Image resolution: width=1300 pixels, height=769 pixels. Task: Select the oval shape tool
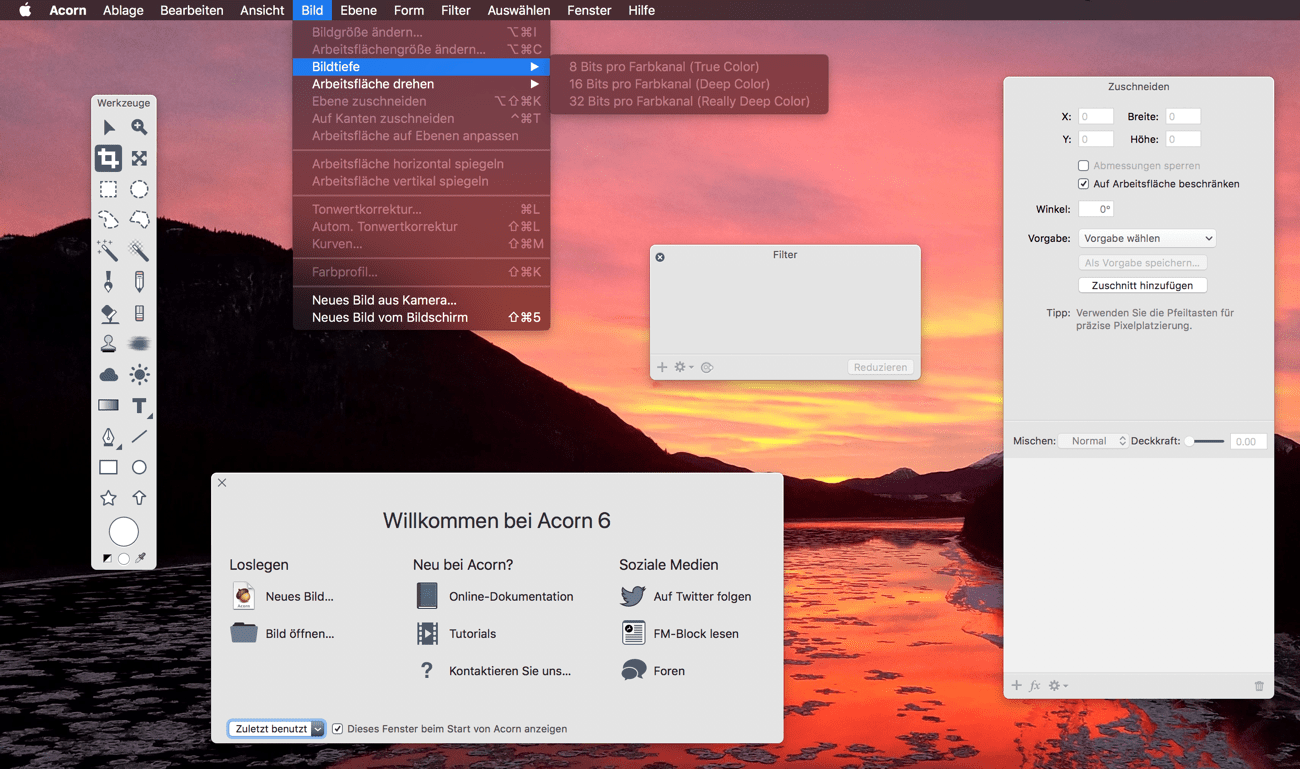pos(139,467)
